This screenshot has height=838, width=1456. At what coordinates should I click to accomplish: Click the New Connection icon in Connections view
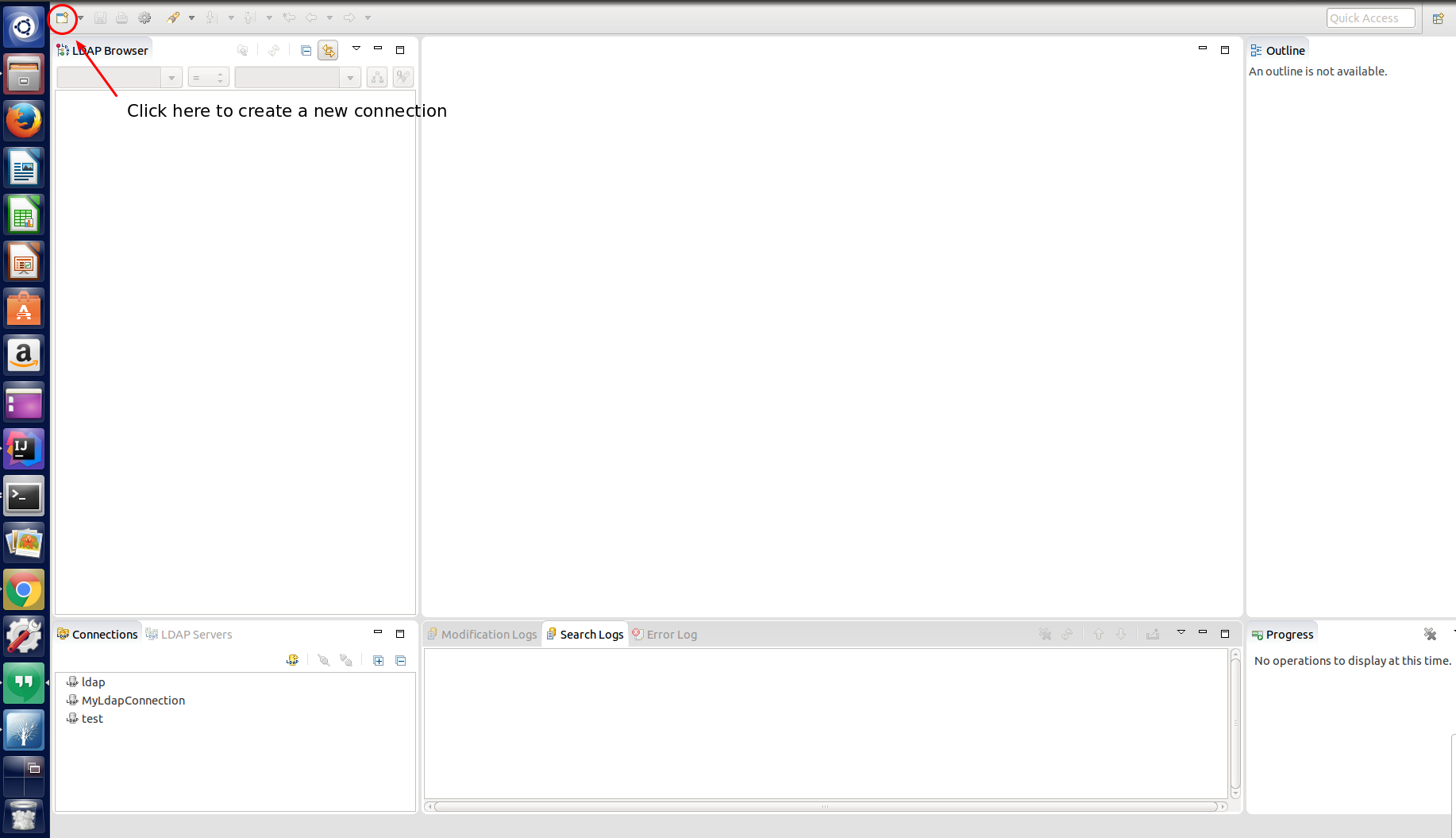click(293, 660)
